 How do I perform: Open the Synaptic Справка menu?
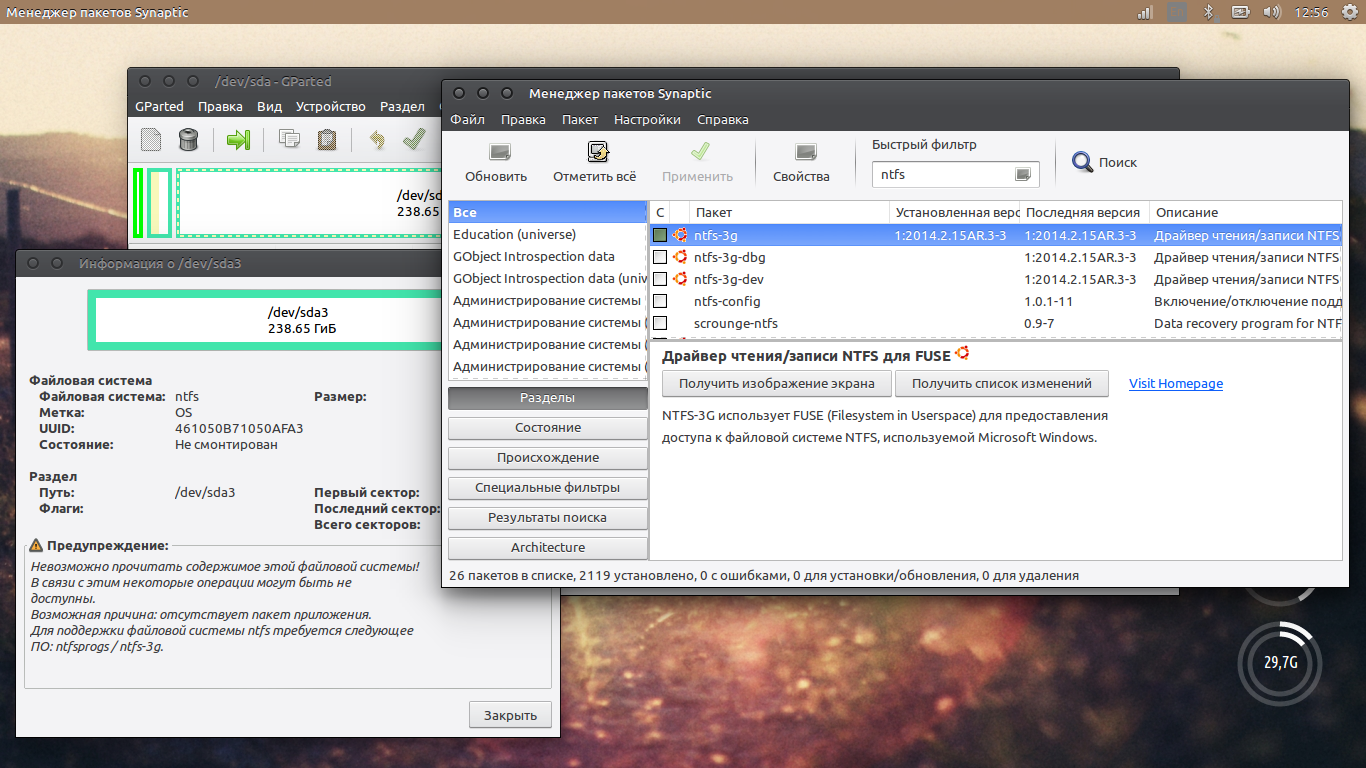click(x=722, y=119)
